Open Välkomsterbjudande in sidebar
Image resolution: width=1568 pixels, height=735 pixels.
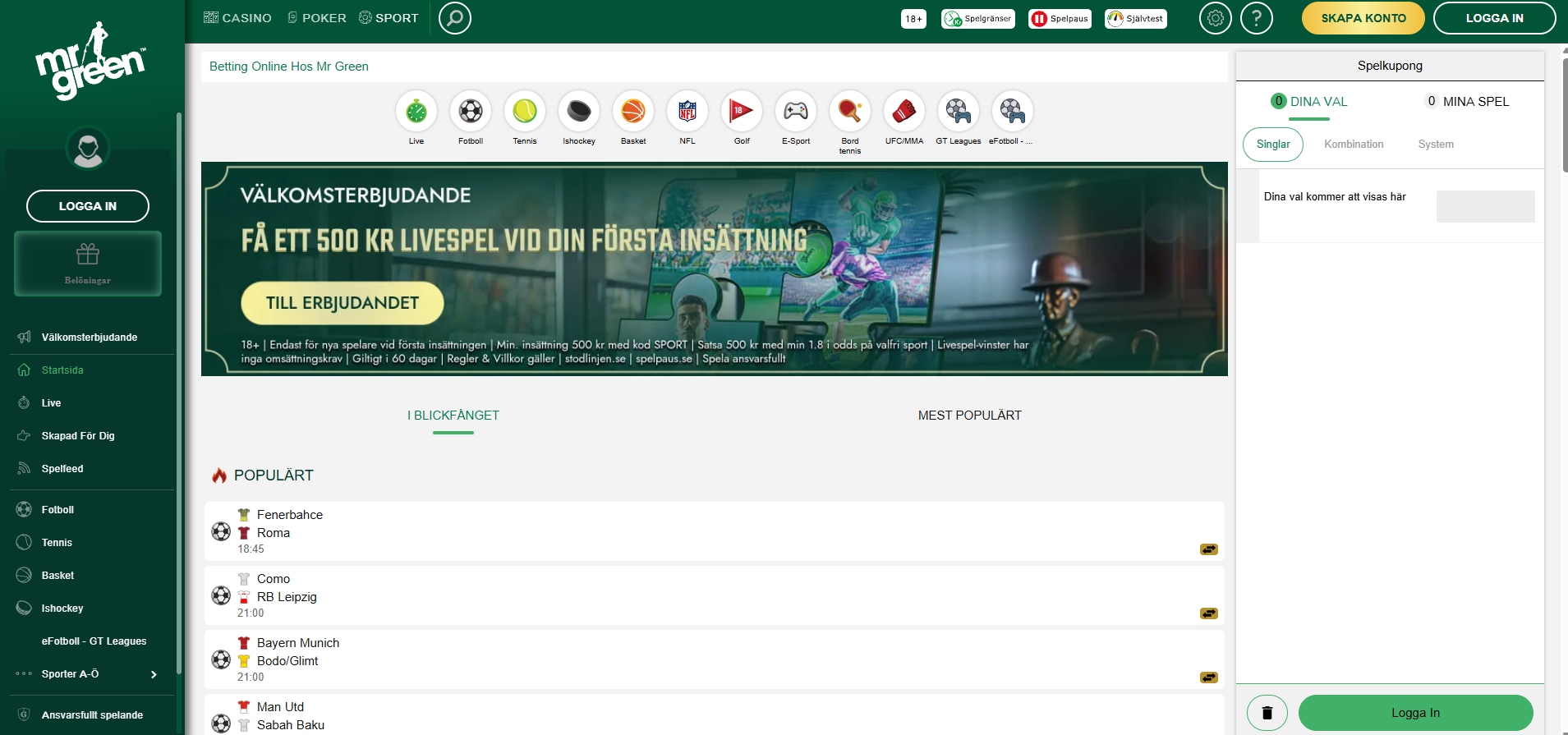click(89, 338)
